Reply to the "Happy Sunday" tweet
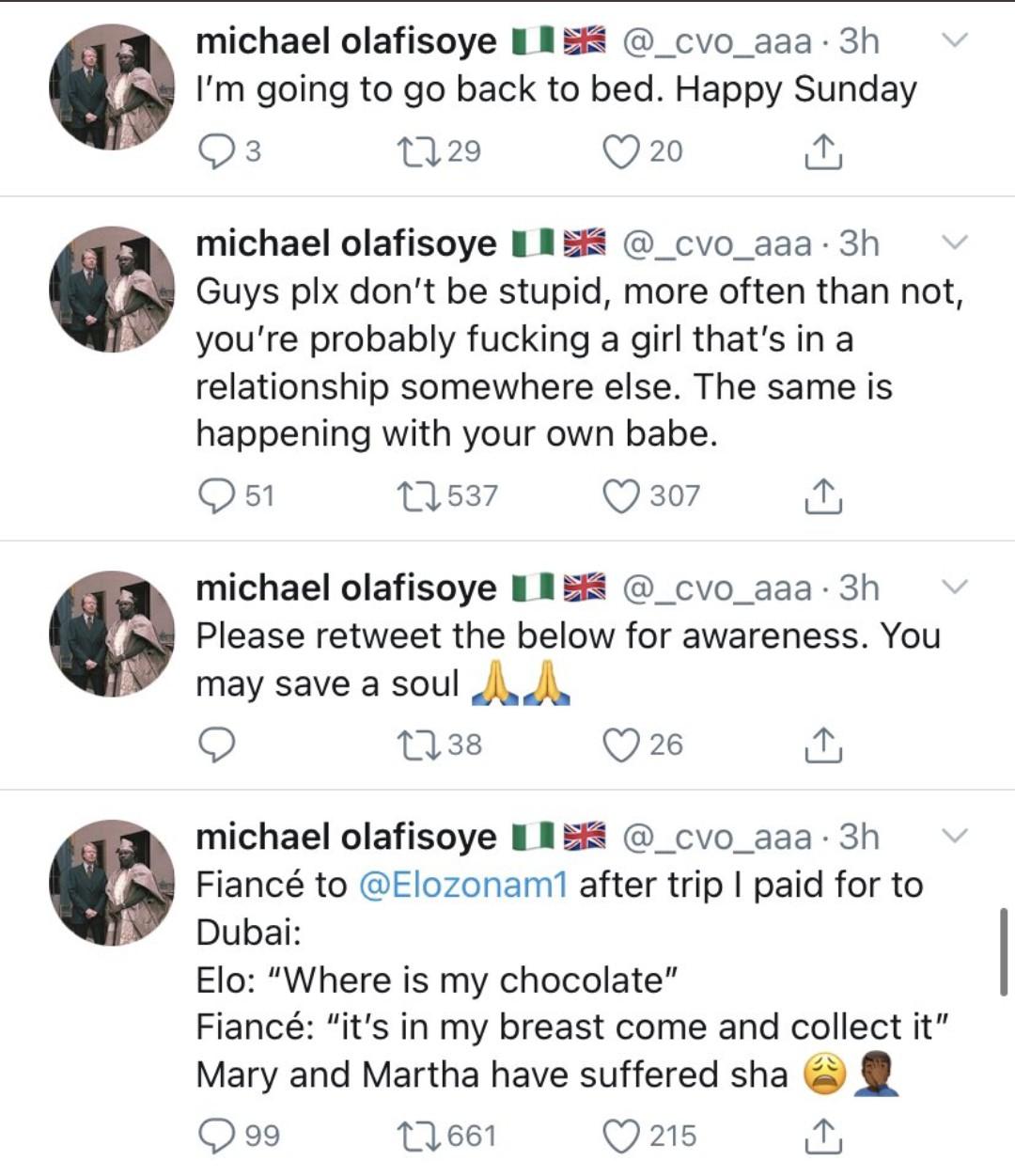The width and height of the screenshot is (1015, 1176). (x=217, y=151)
